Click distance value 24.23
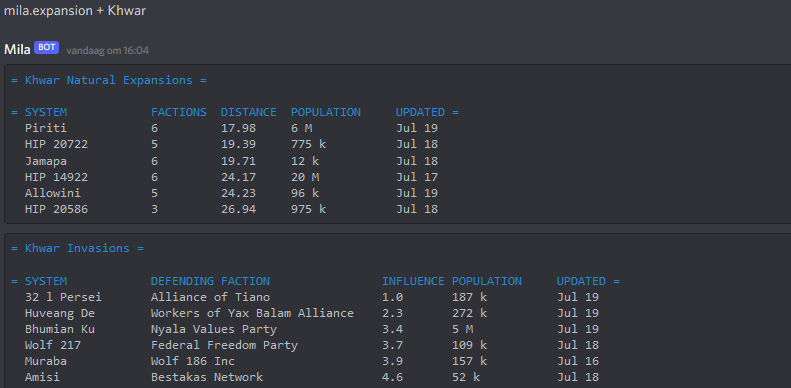 tap(238, 193)
